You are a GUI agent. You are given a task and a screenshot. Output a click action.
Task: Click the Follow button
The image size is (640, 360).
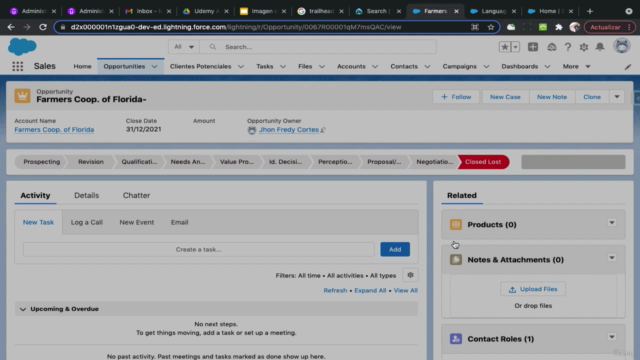[456, 97]
